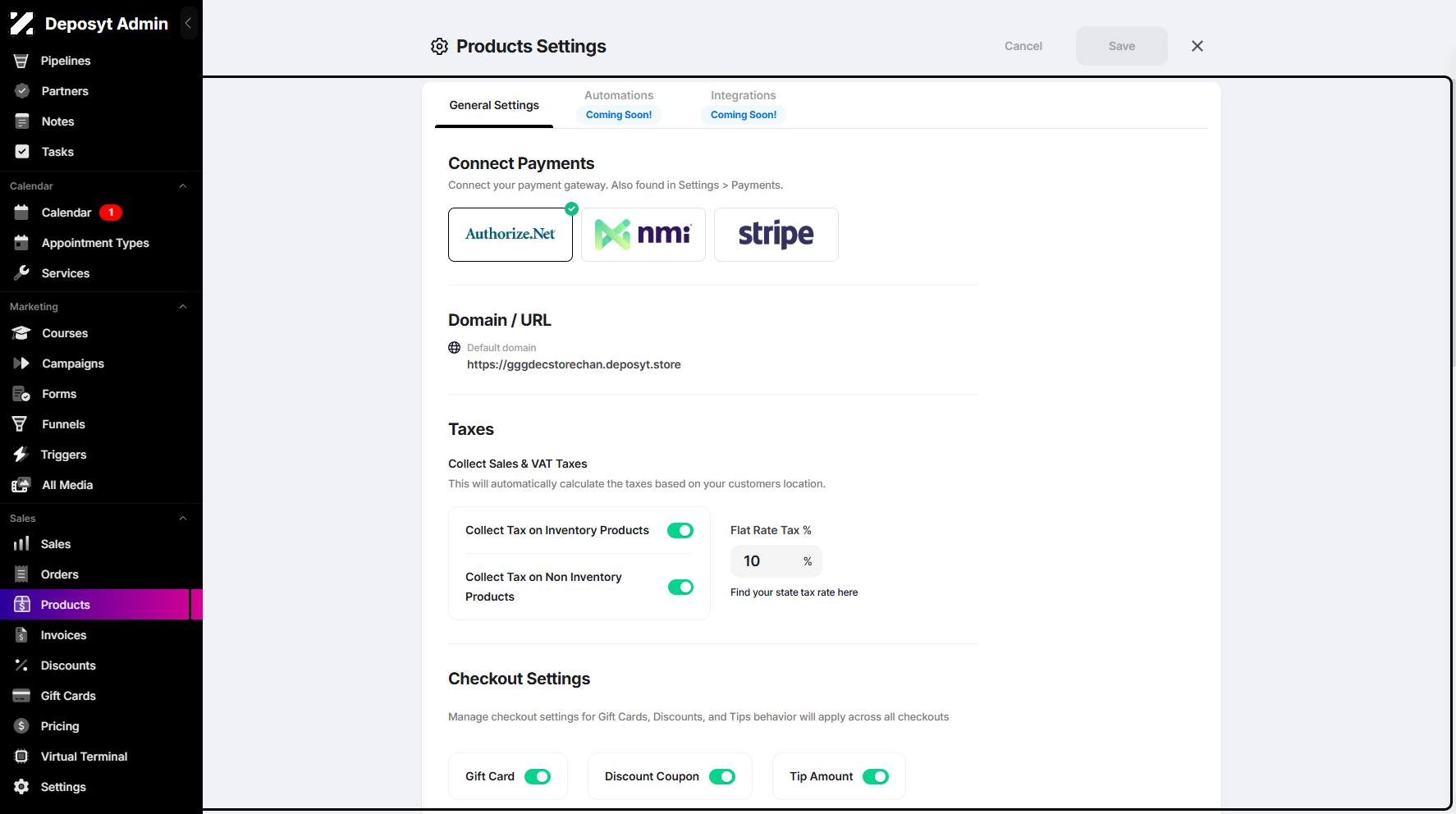Close the Products Settings panel
This screenshot has height=814, width=1456.
coord(1197,46)
